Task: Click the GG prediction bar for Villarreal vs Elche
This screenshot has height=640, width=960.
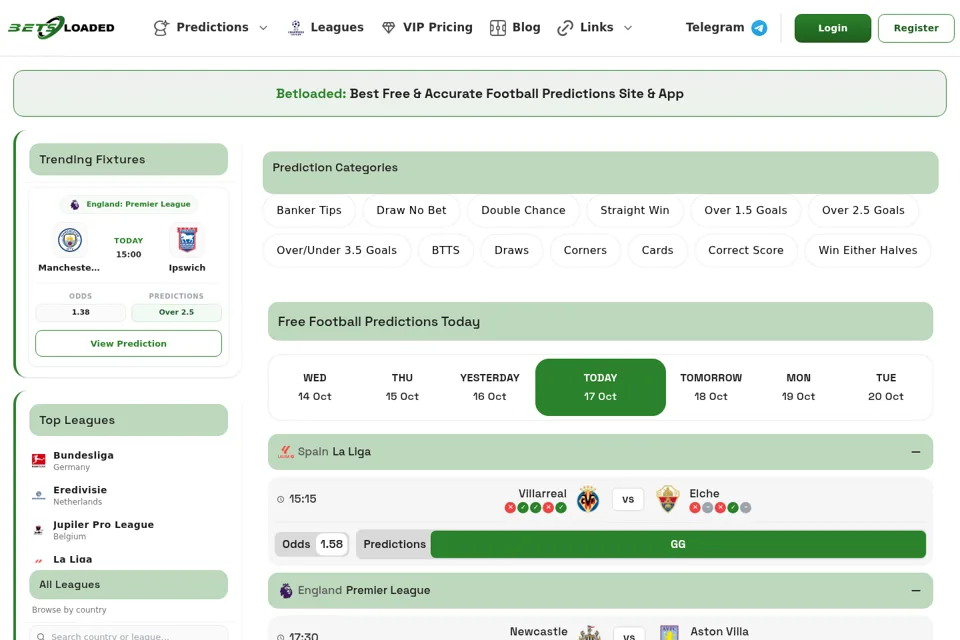Action: [678, 544]
